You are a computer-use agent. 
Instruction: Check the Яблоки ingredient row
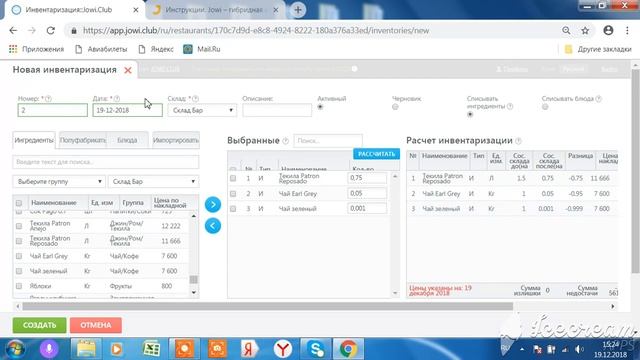point(19,286)
